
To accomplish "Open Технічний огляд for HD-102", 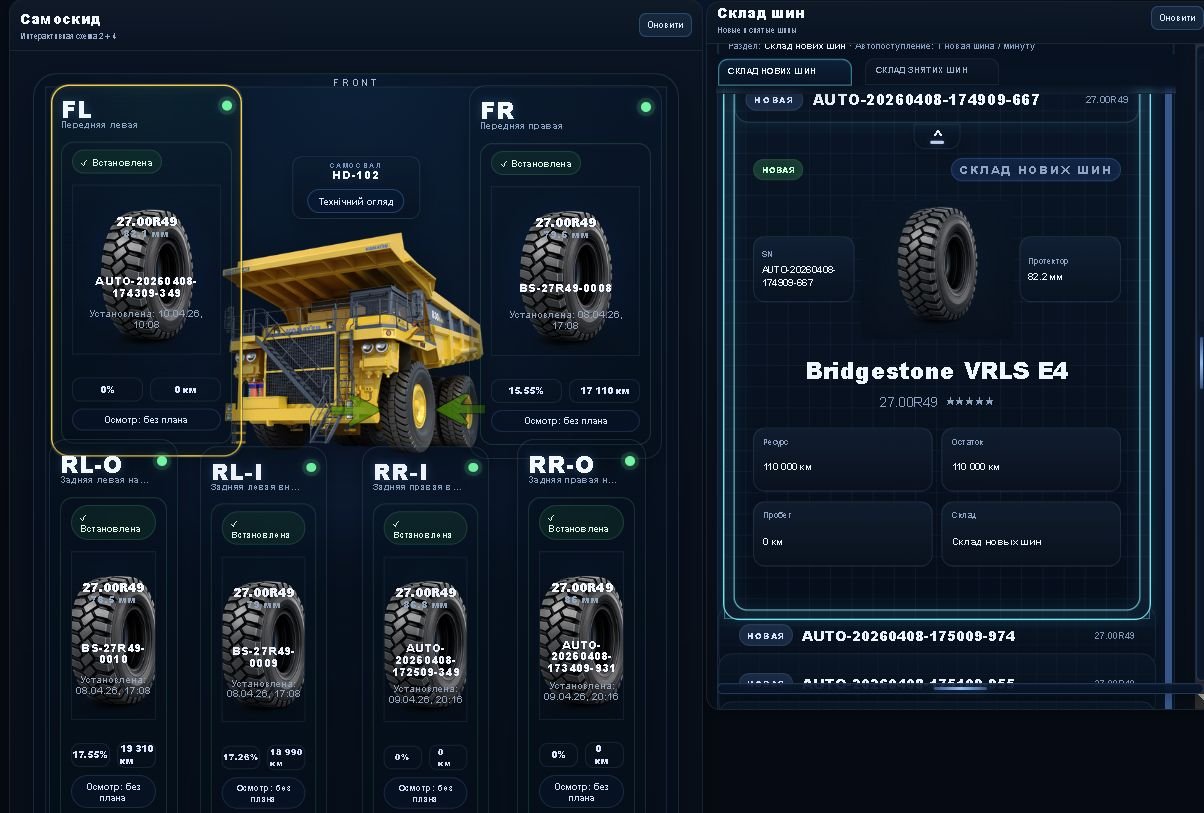I will coord(355,201).
